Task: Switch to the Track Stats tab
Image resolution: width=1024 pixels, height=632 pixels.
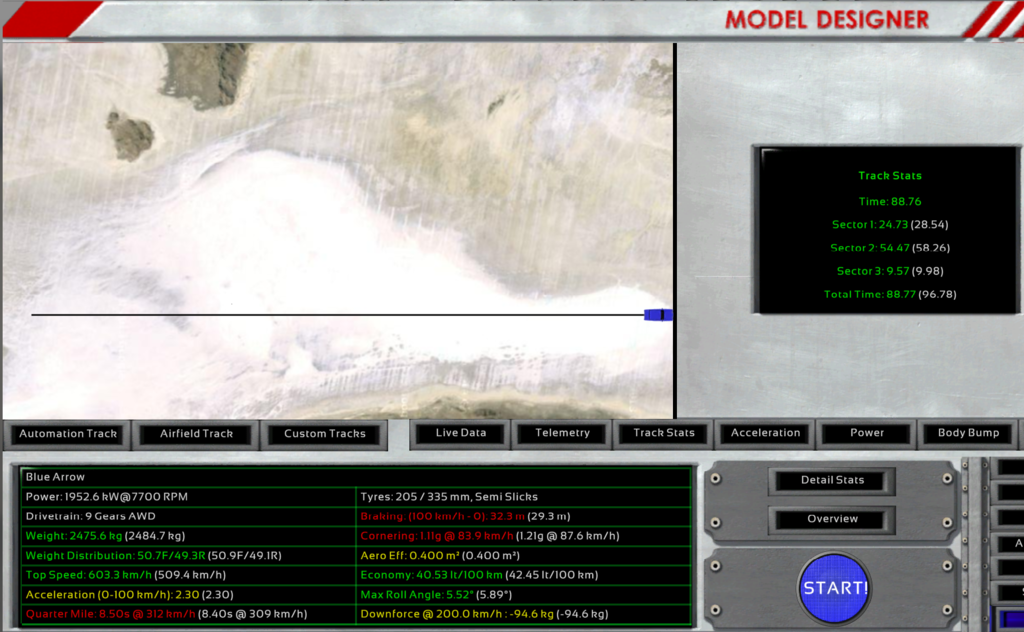Action: point(664,433)
